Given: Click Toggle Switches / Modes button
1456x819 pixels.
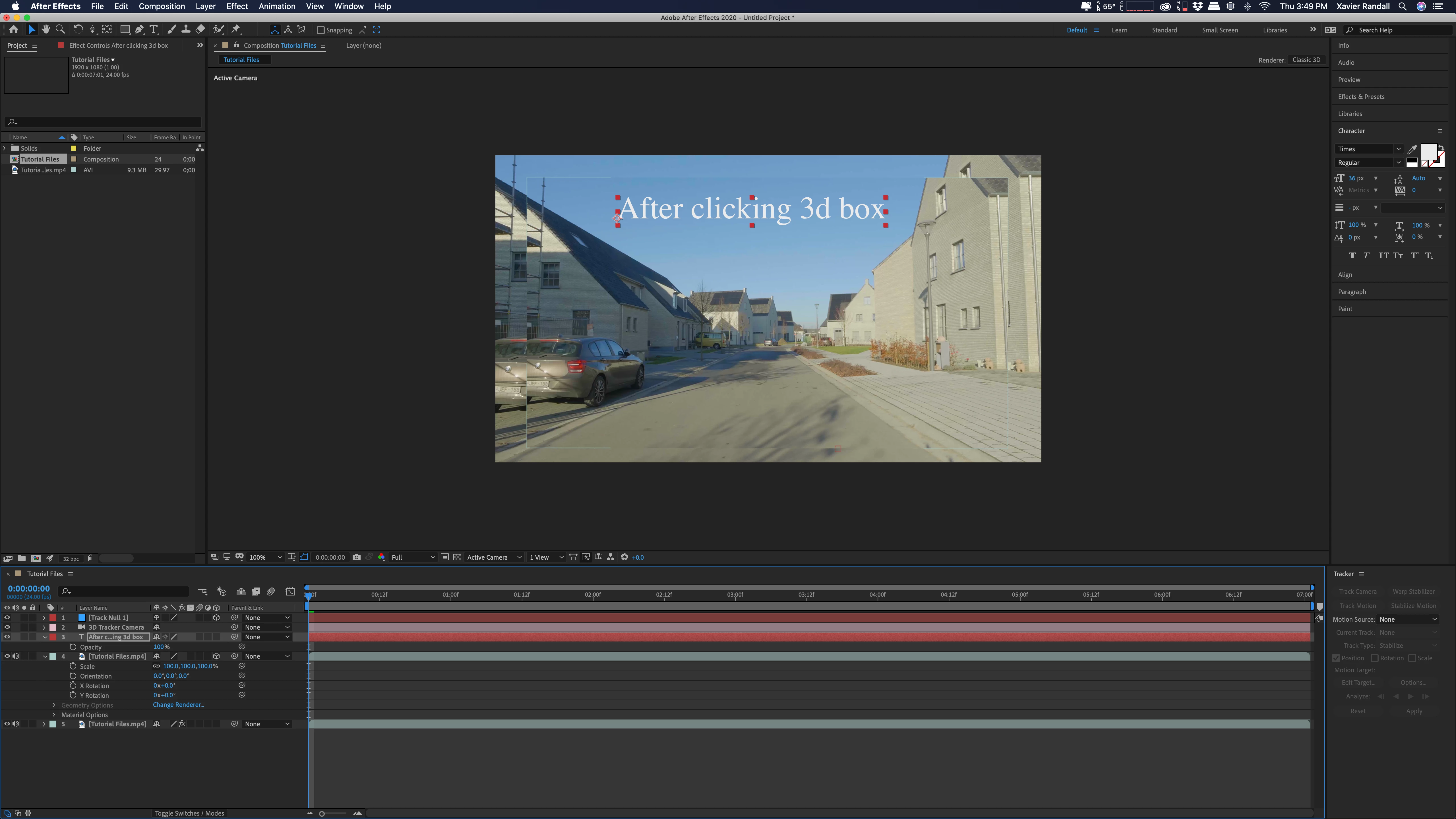Looking at the screenshot, I should coord(189,813).
